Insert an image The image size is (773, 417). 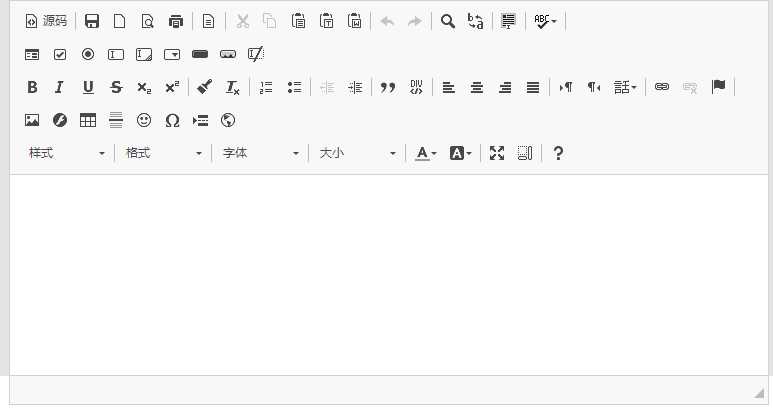(x=32, y=120)
